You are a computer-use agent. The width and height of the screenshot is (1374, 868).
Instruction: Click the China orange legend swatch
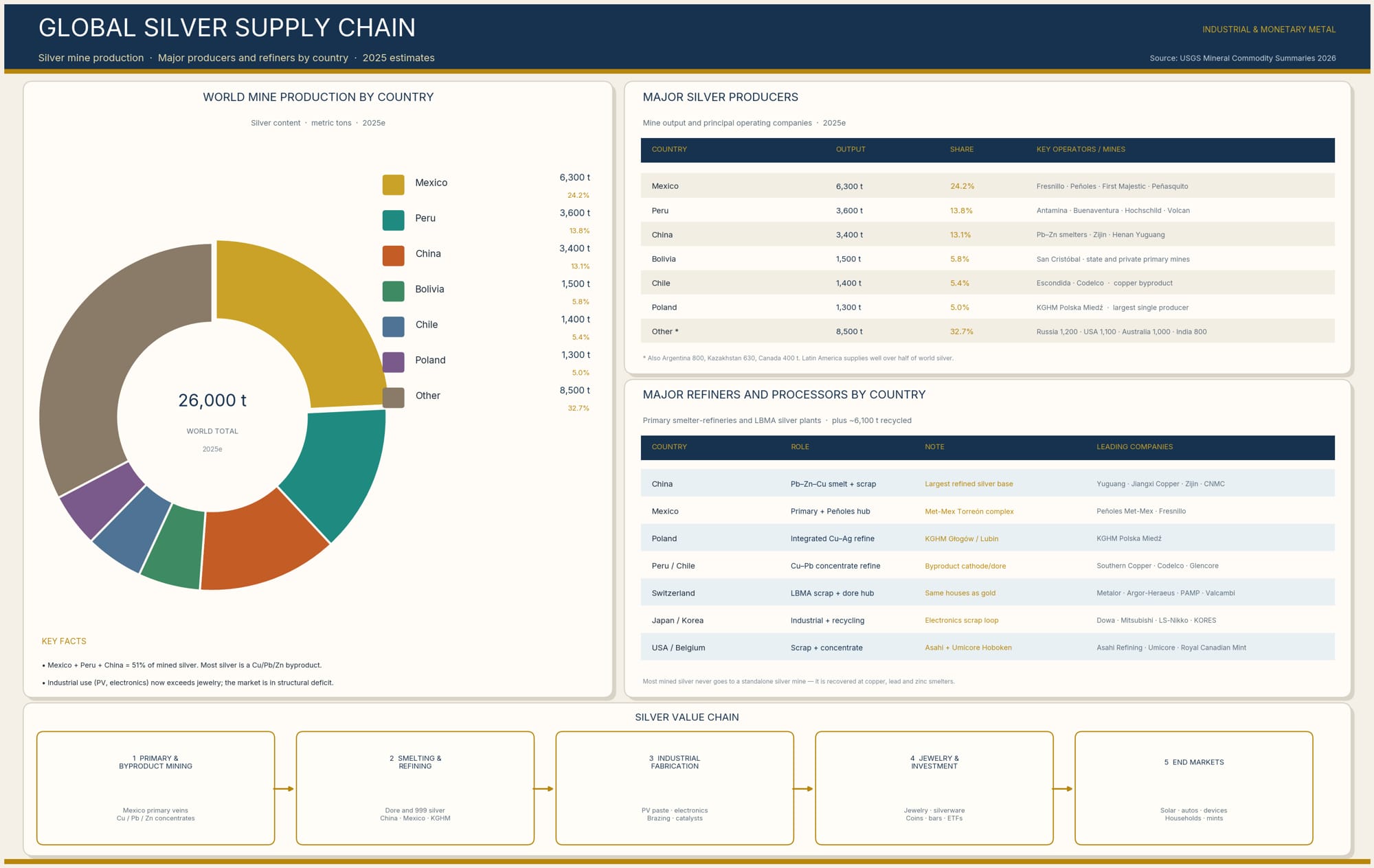point(393,255)
